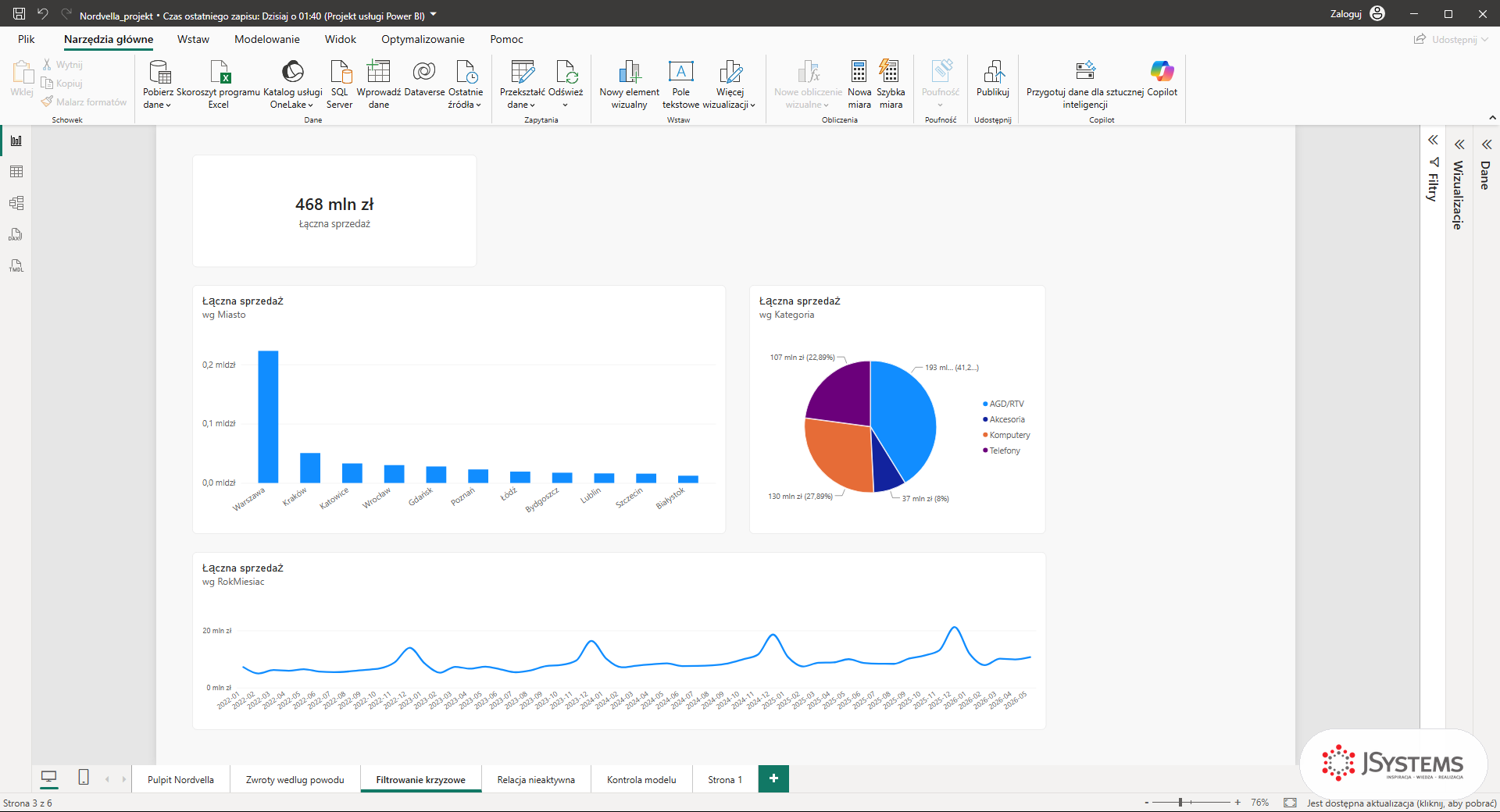1500x812 pixels.
Task: Expand the Wizualizacje pane
Action: 1459,144
